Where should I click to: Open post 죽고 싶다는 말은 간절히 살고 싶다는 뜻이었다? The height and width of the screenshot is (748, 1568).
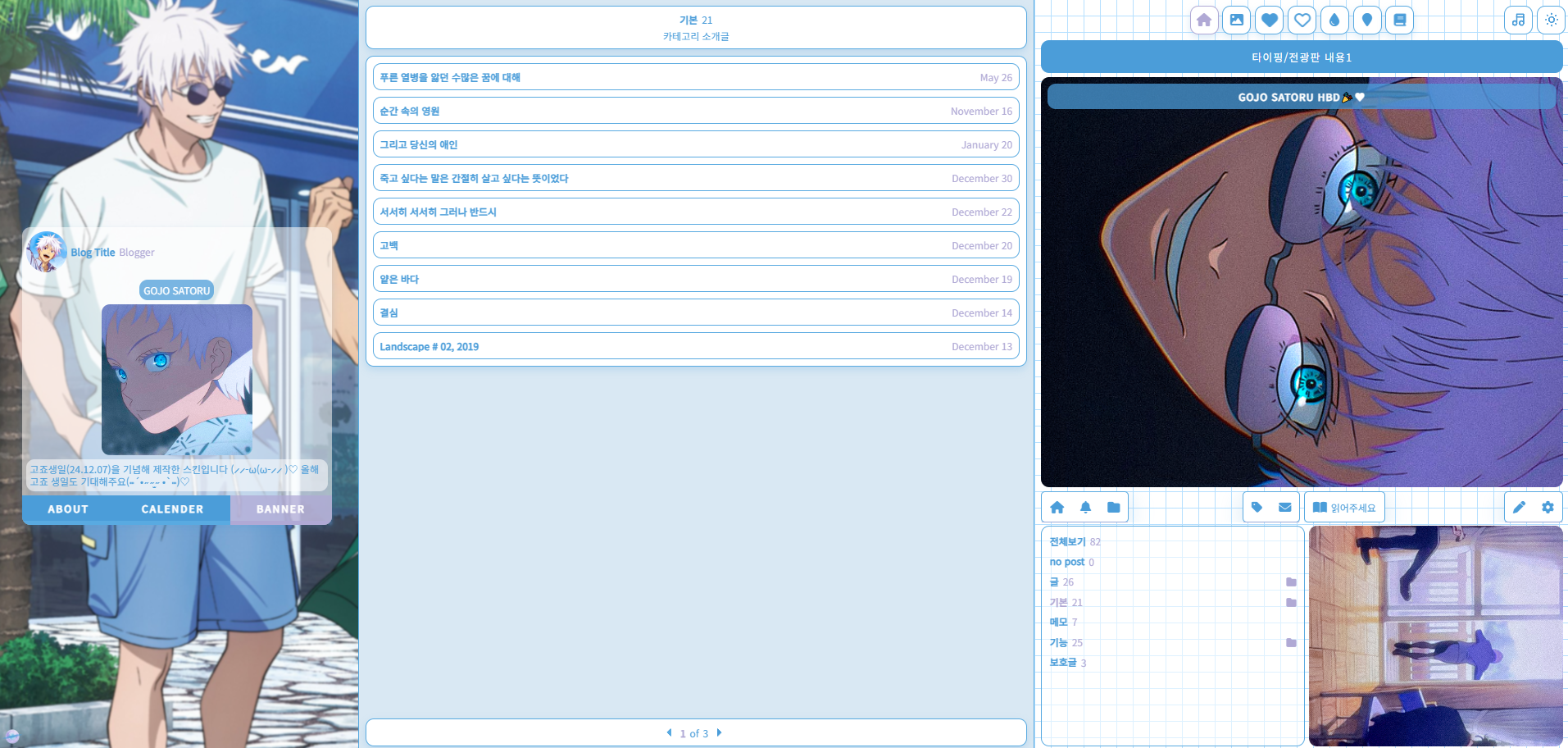[x=696, y=178]
